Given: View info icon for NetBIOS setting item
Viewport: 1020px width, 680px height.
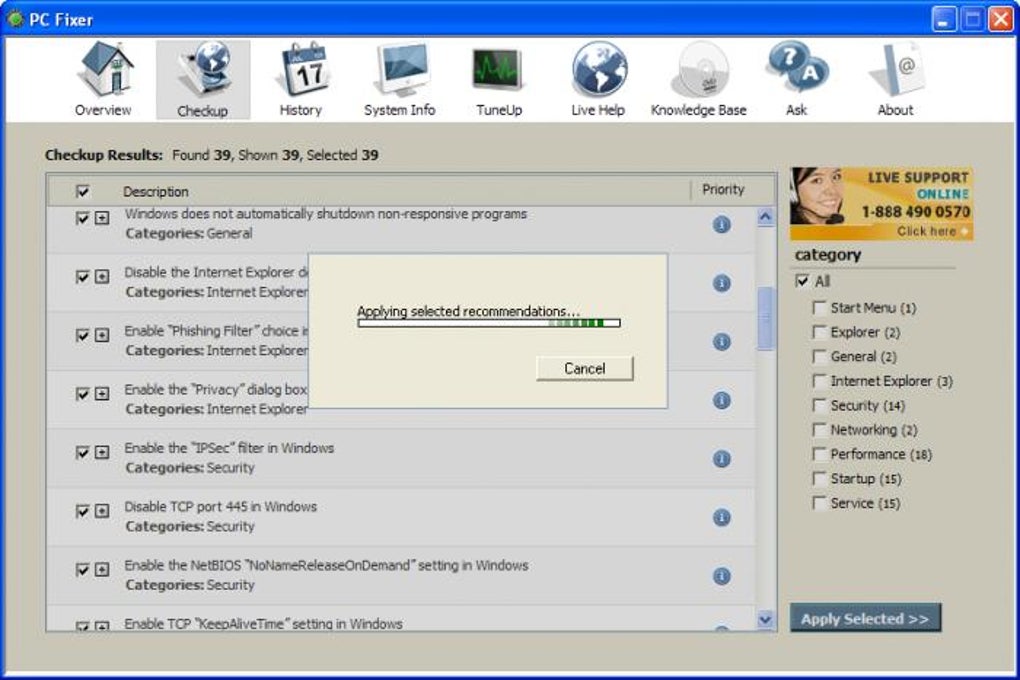Looking at the screenshot, I should tap(721, 576).
